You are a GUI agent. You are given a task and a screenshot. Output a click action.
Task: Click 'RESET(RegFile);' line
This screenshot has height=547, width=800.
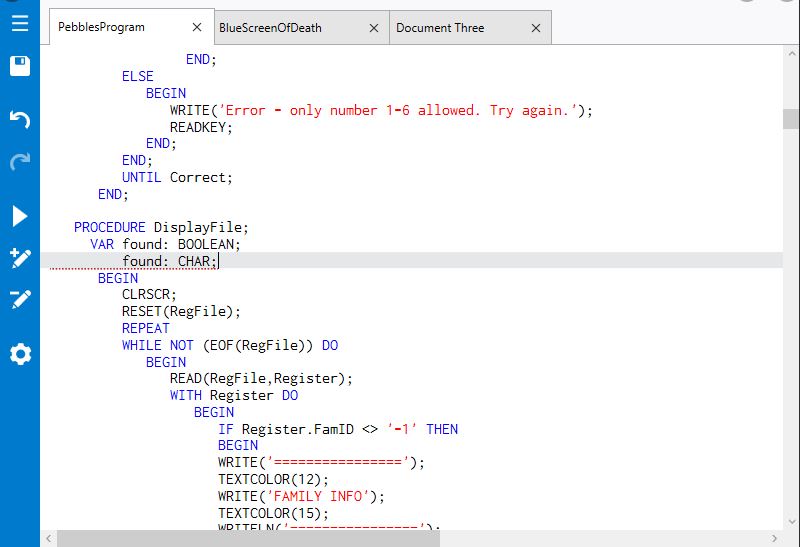[x=181, y=311]
